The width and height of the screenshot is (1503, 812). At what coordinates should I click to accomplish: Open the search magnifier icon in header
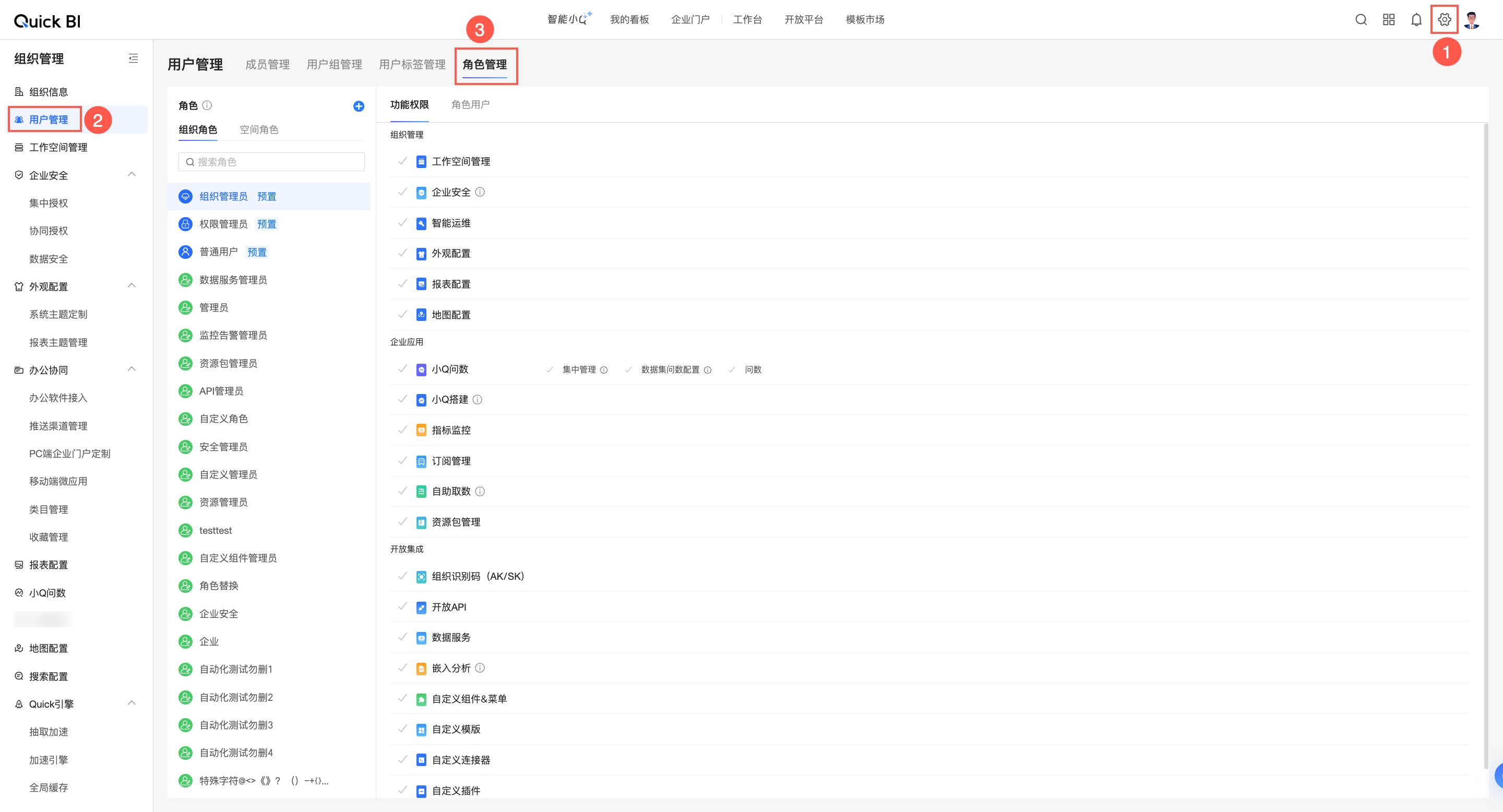[x=1361, y=20]
